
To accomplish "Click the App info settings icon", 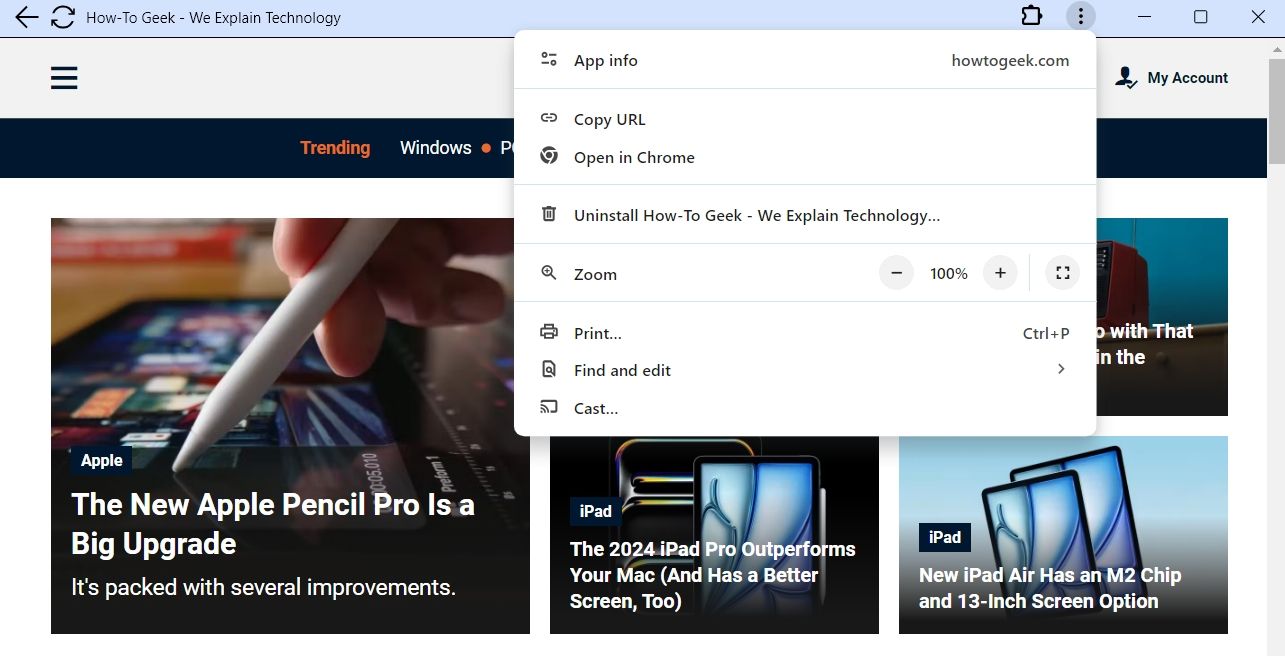I will (x=549, y=60).
